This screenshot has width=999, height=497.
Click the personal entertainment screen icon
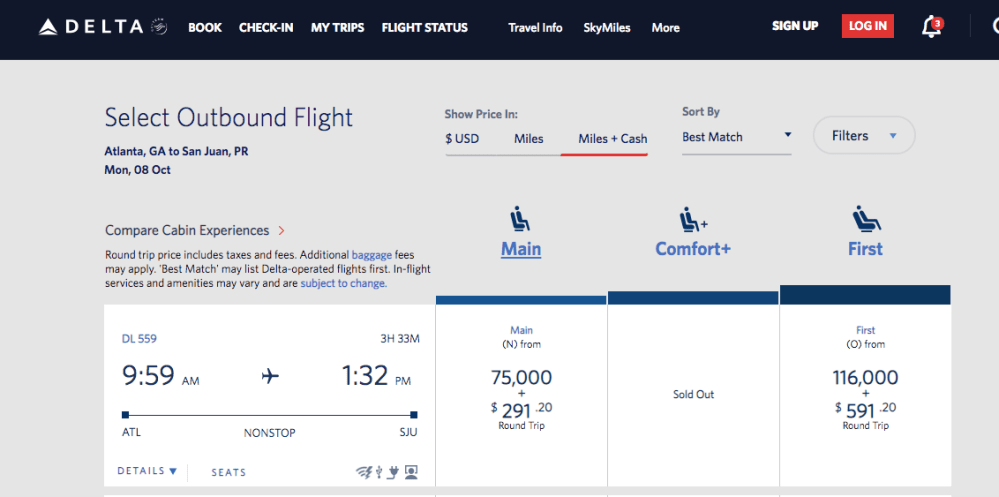coord(411,472)
